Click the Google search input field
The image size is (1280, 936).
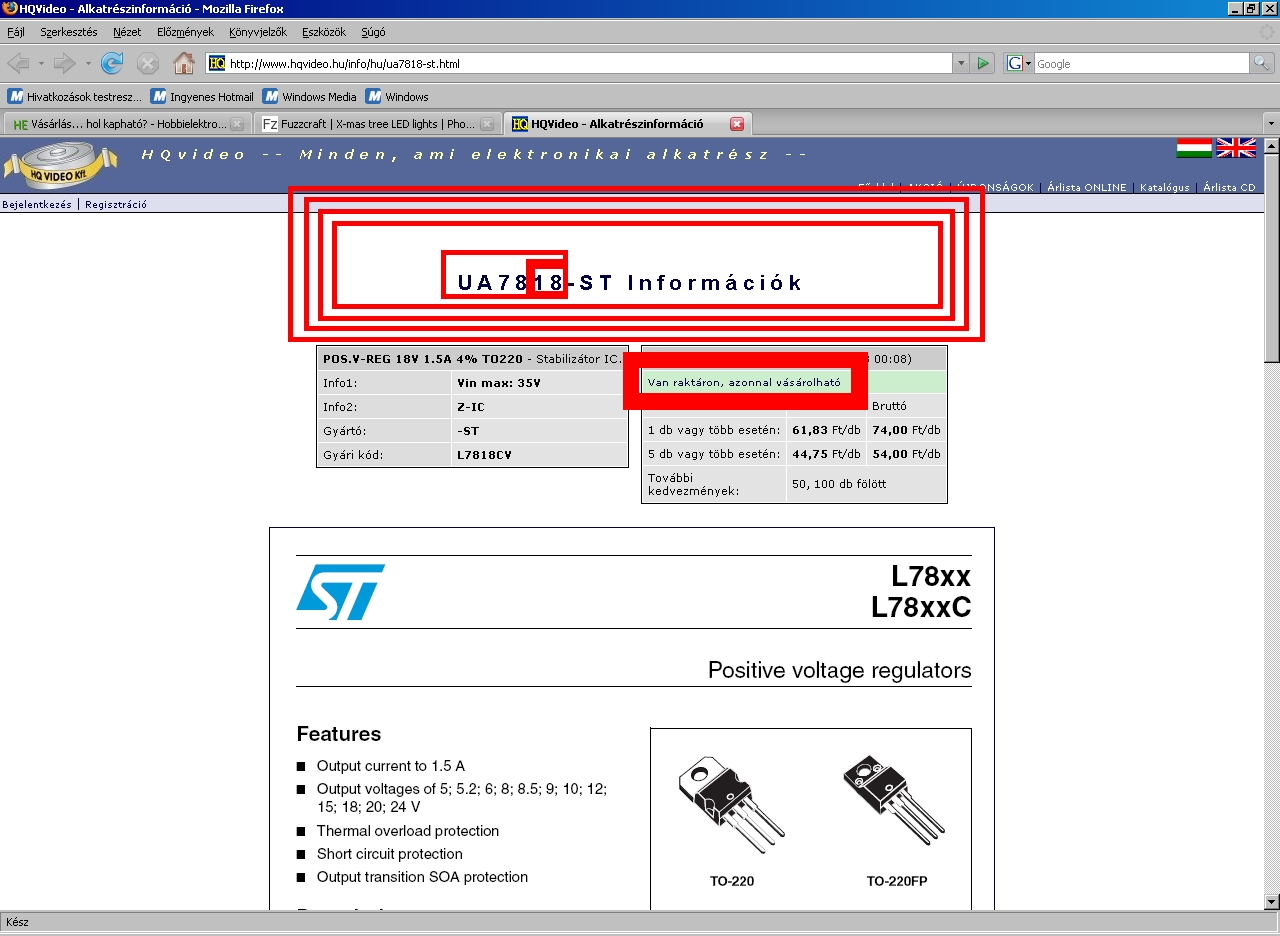(x=1142, y=63)
